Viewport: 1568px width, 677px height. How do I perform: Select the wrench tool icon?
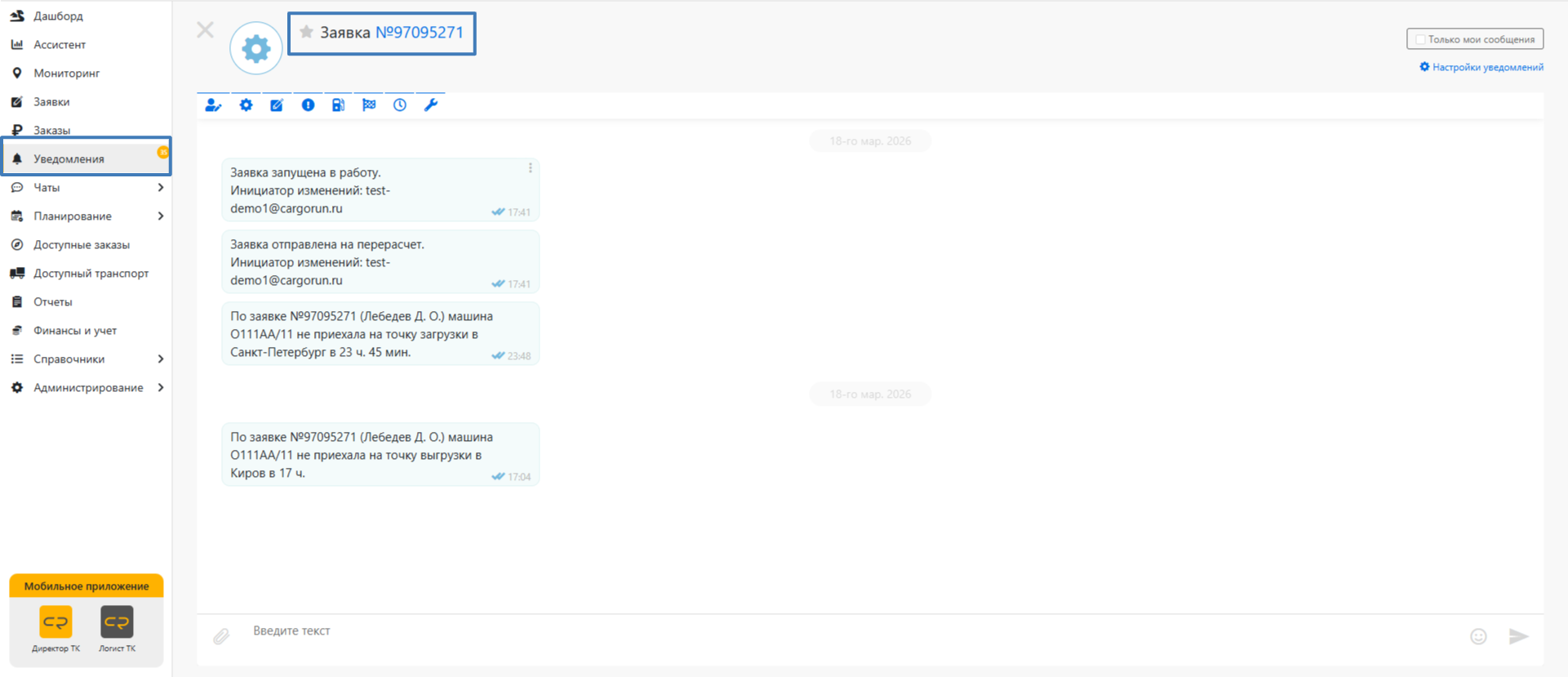click(431, 105)
